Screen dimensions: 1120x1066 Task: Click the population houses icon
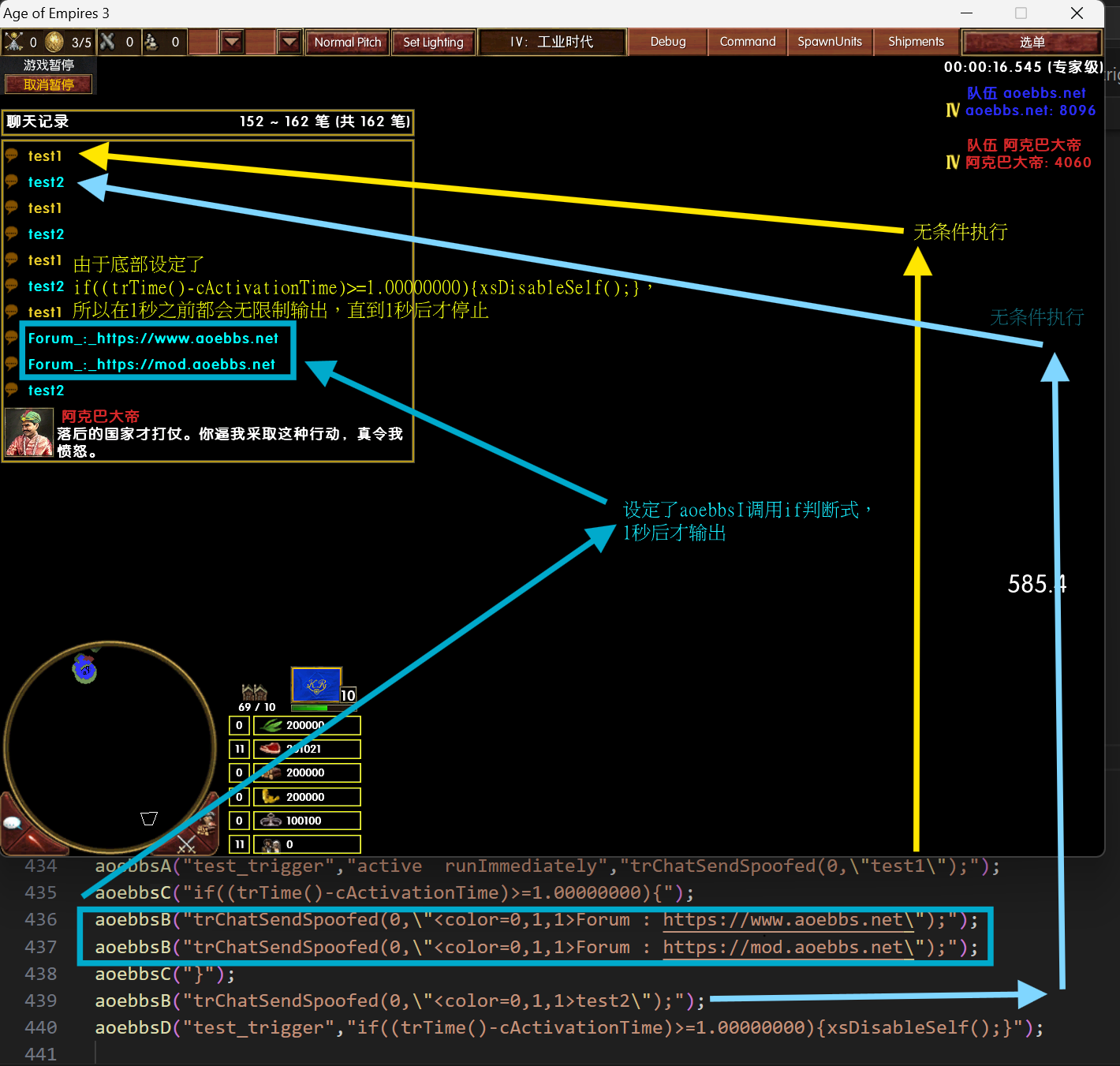(253, 692)
